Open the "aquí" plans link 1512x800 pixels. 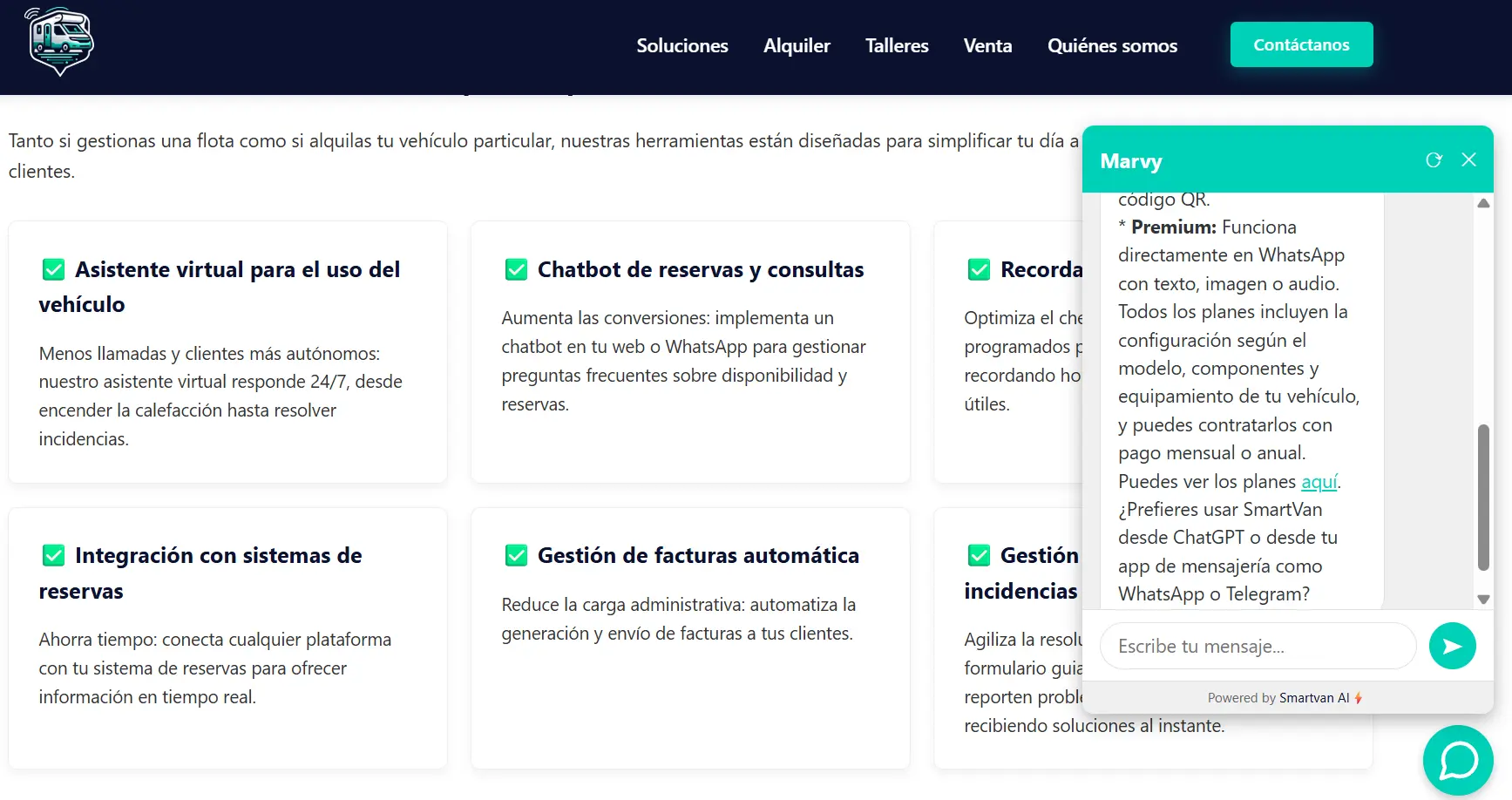(1319, 482)
